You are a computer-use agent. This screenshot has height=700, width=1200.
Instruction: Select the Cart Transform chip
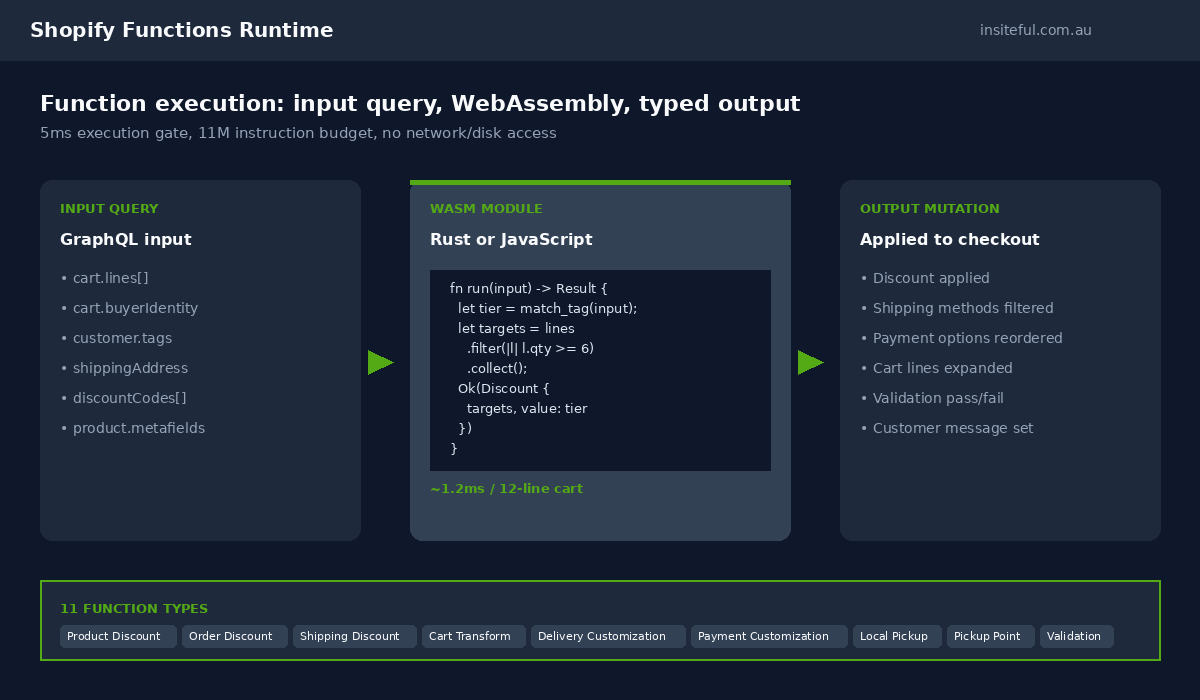474,636
